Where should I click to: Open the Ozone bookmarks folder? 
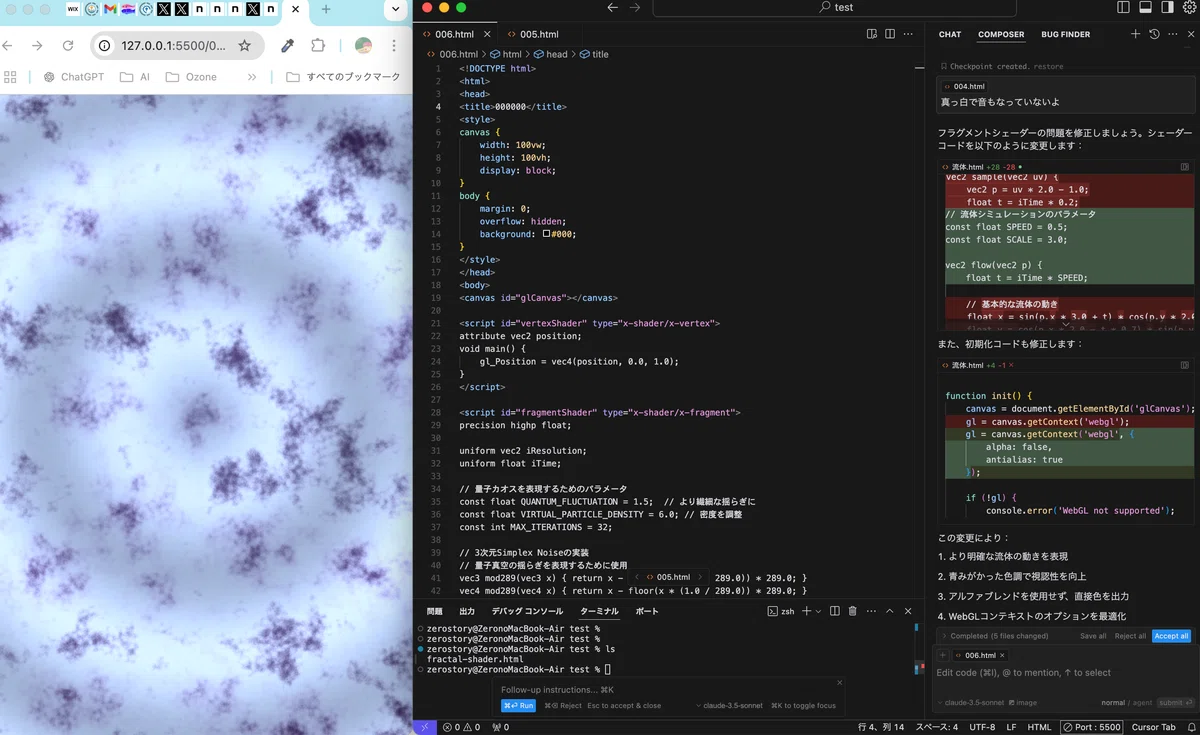(191, 76)
